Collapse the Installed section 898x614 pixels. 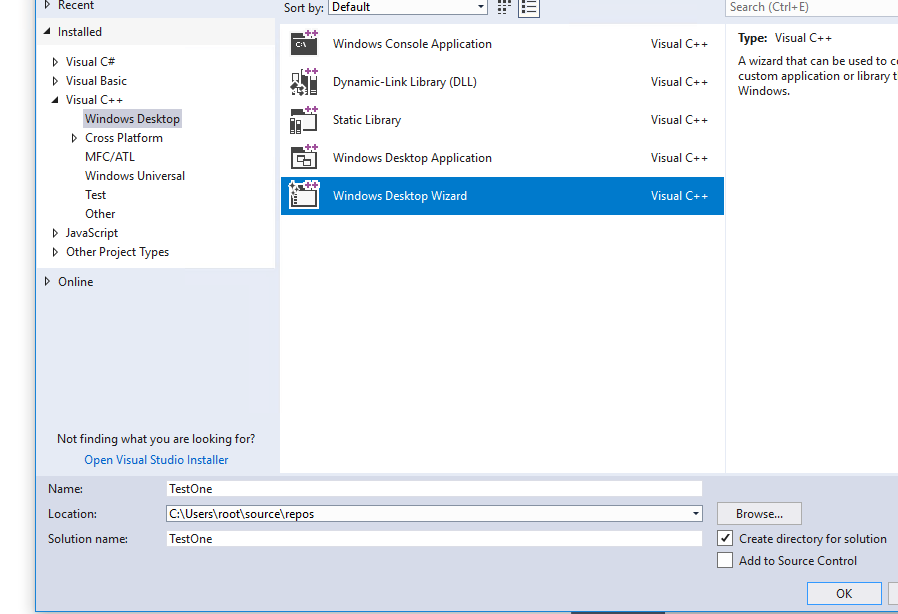point(47,32)
